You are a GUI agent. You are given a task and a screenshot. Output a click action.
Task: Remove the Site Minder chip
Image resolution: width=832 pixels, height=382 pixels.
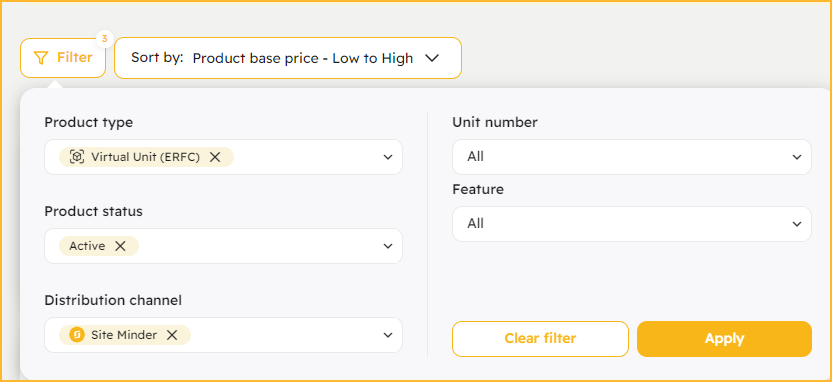click(x=172, y=335)
